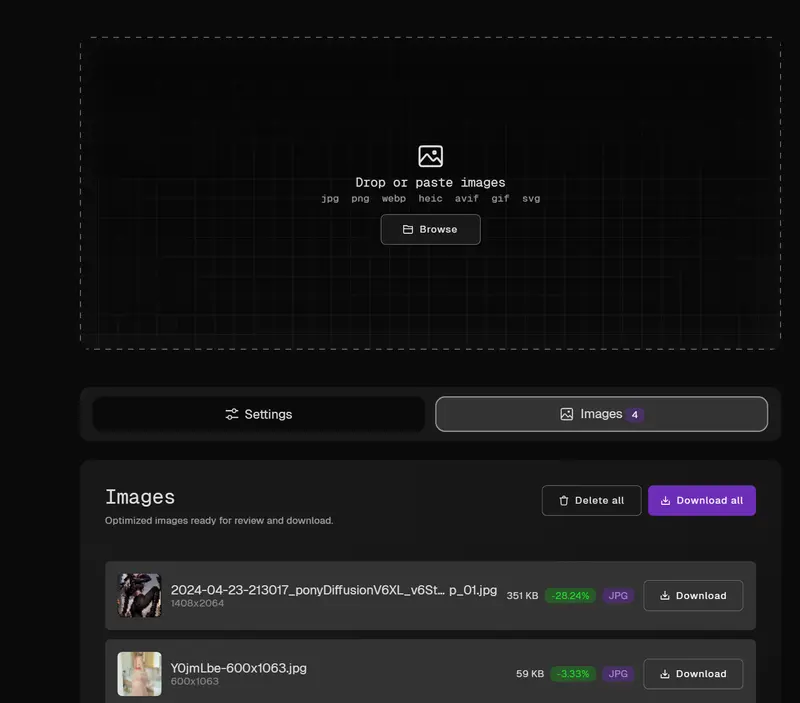Screen dimensions: 800x703
Task: Download the Y0jmLbe-600x1063.jpg image
Action: [x=693, y=674]
